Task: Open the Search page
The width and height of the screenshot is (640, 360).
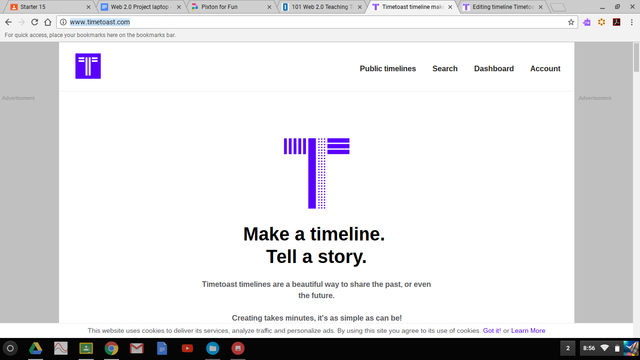Action: (x=445, y=69)
